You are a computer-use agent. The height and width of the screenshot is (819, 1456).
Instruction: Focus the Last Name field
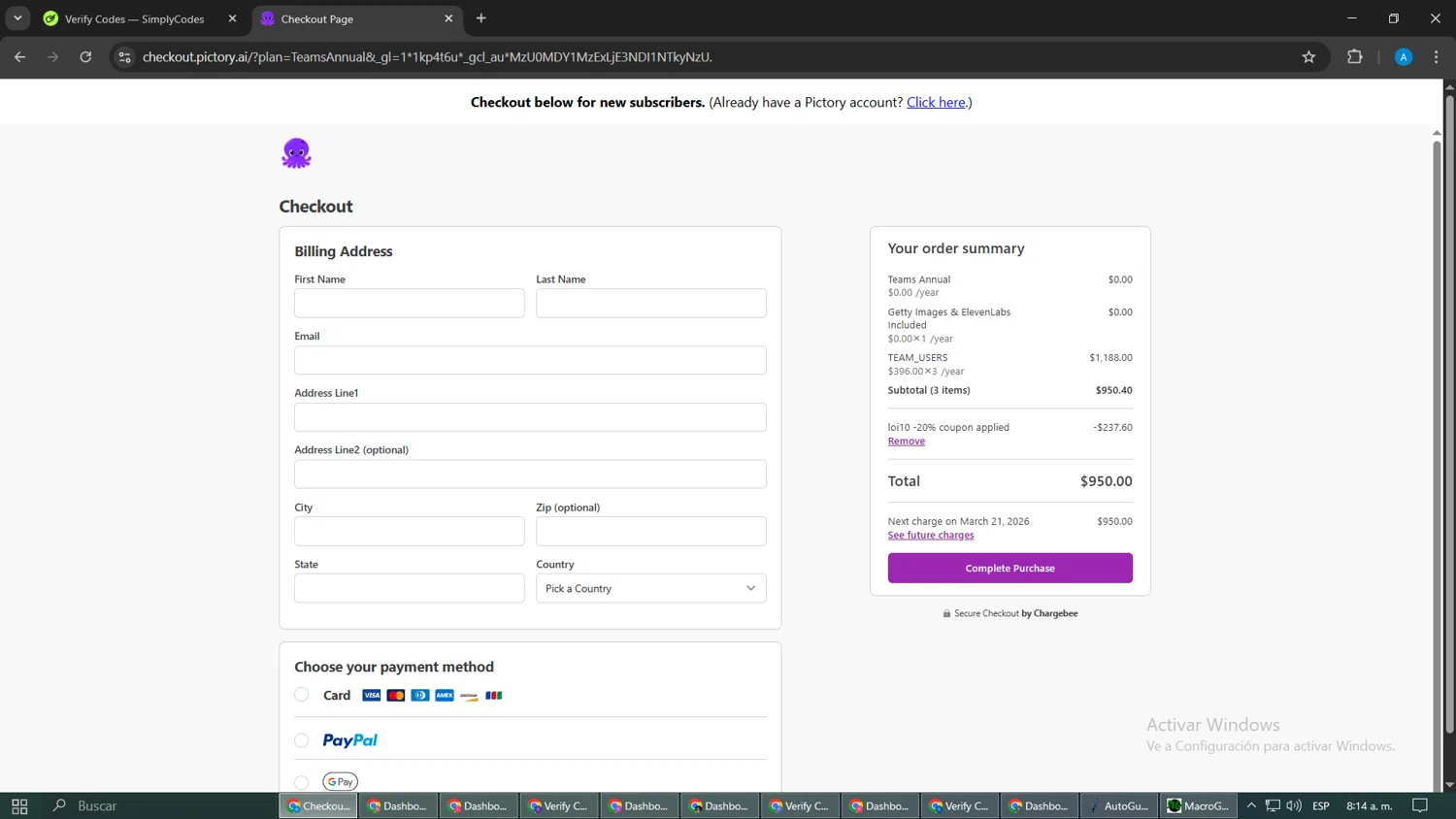click(651, 303)
